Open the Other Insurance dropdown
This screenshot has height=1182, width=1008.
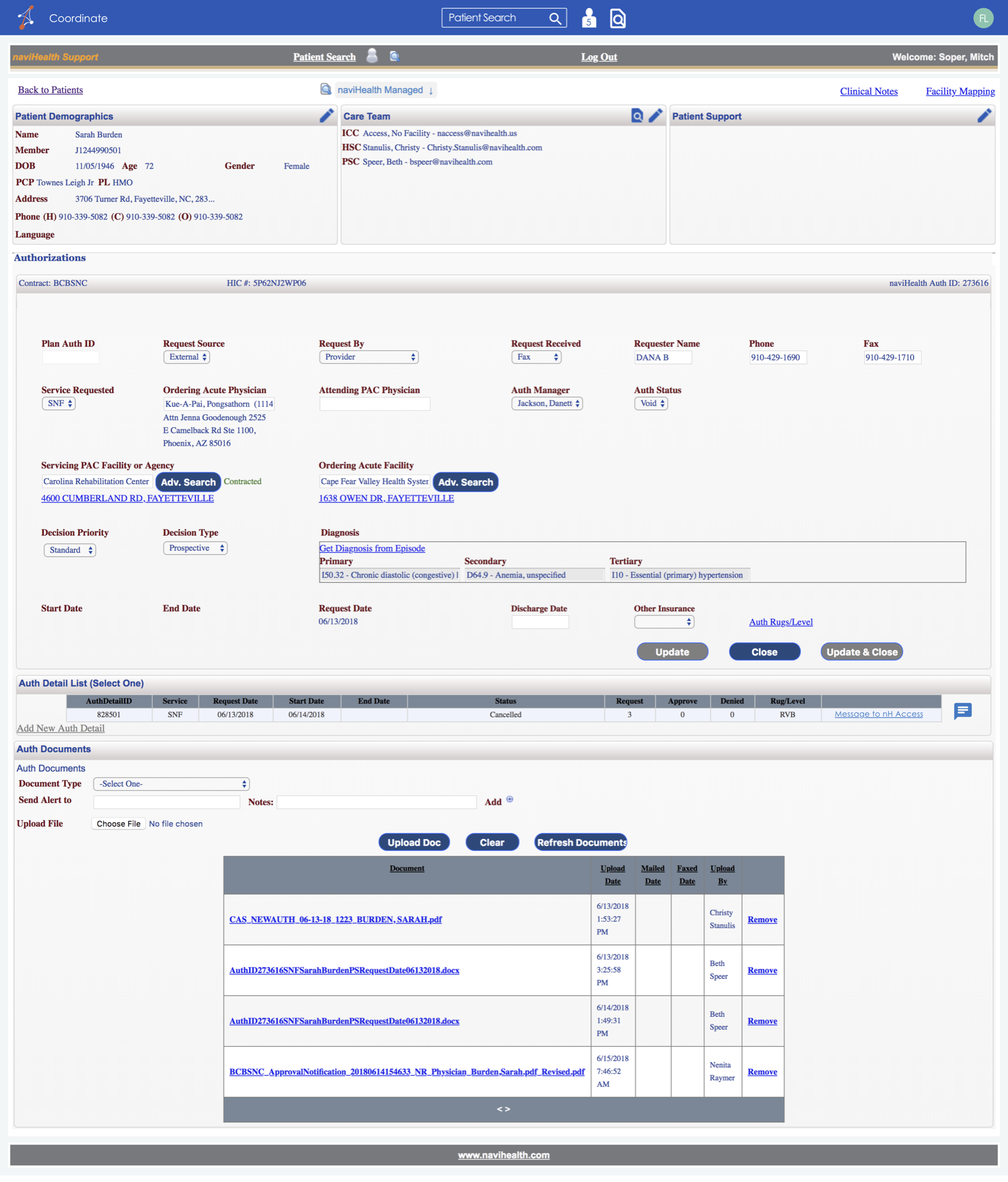(664, 622)
